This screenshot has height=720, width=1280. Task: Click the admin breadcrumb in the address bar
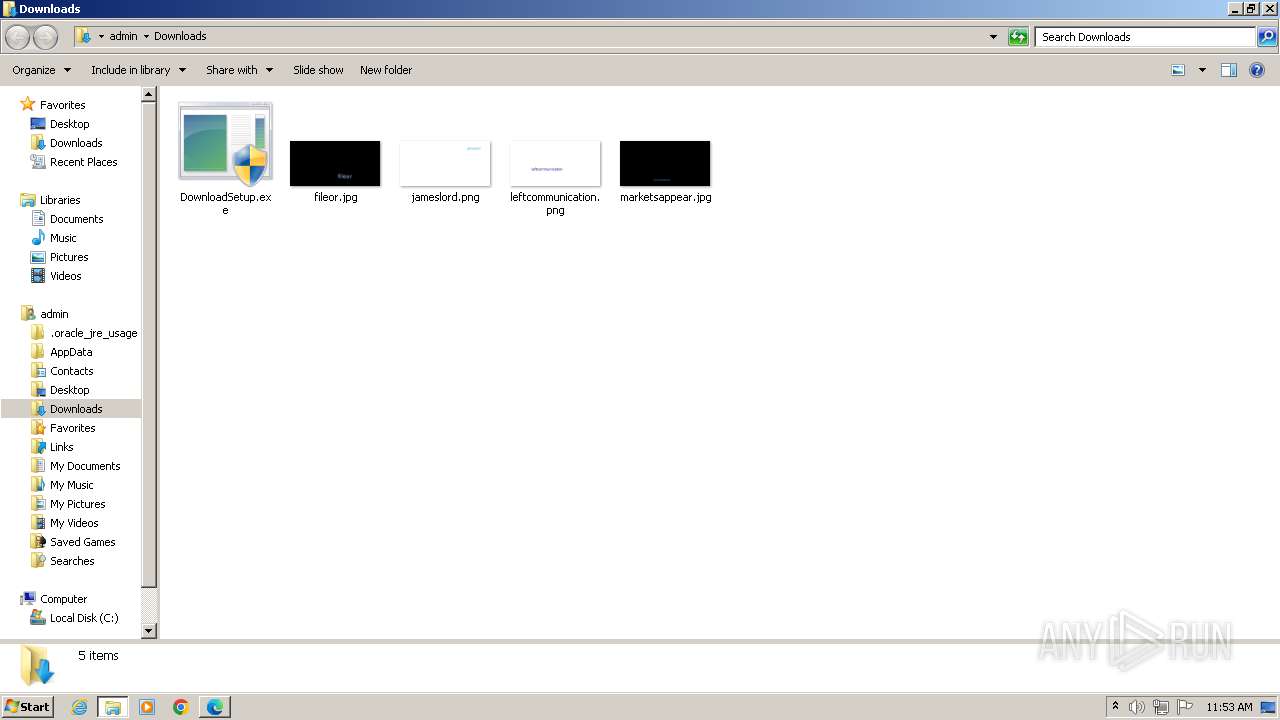coord(123,37)
